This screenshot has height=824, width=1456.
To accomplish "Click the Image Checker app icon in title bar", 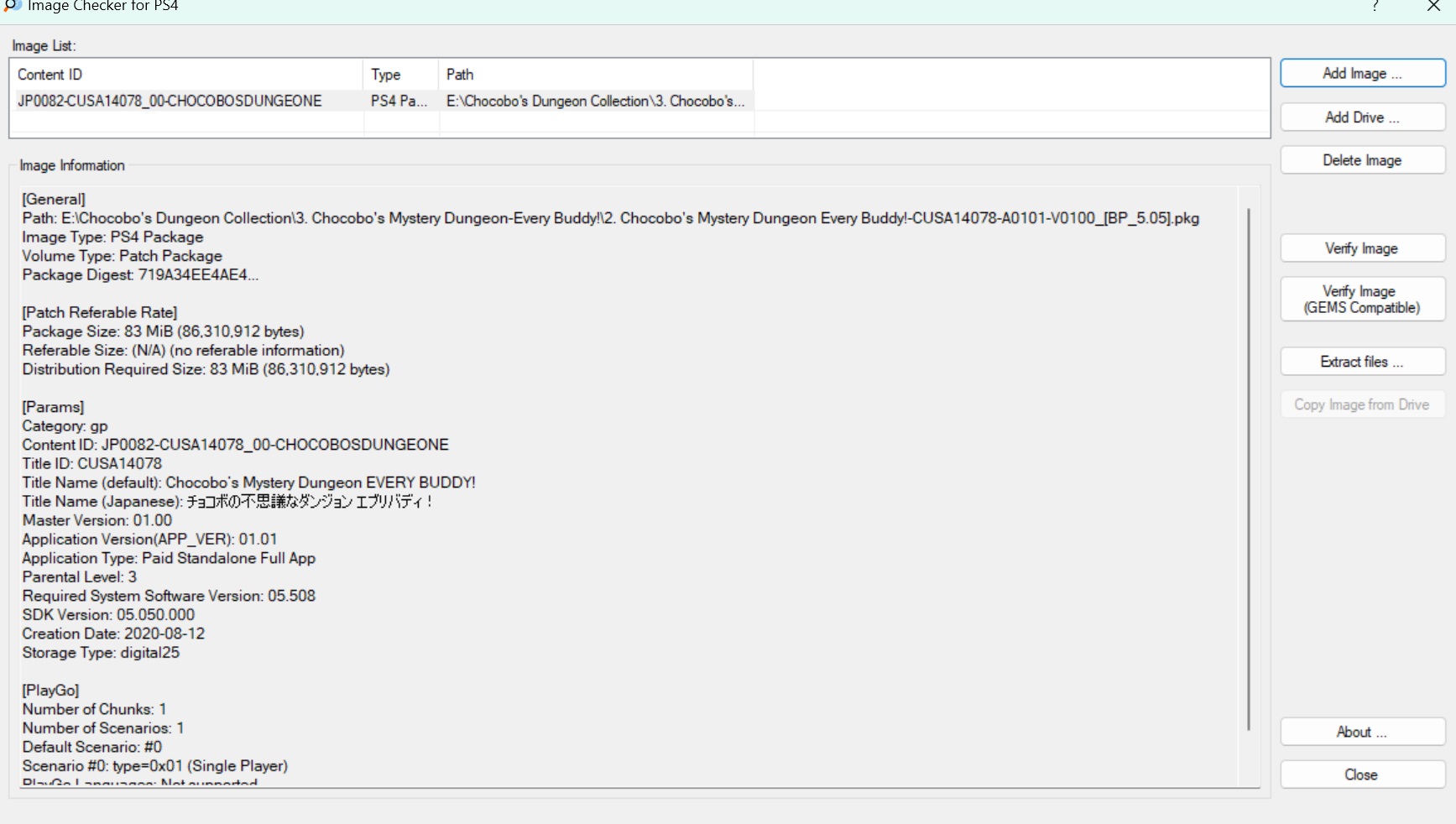I will [x=12, y=6].
